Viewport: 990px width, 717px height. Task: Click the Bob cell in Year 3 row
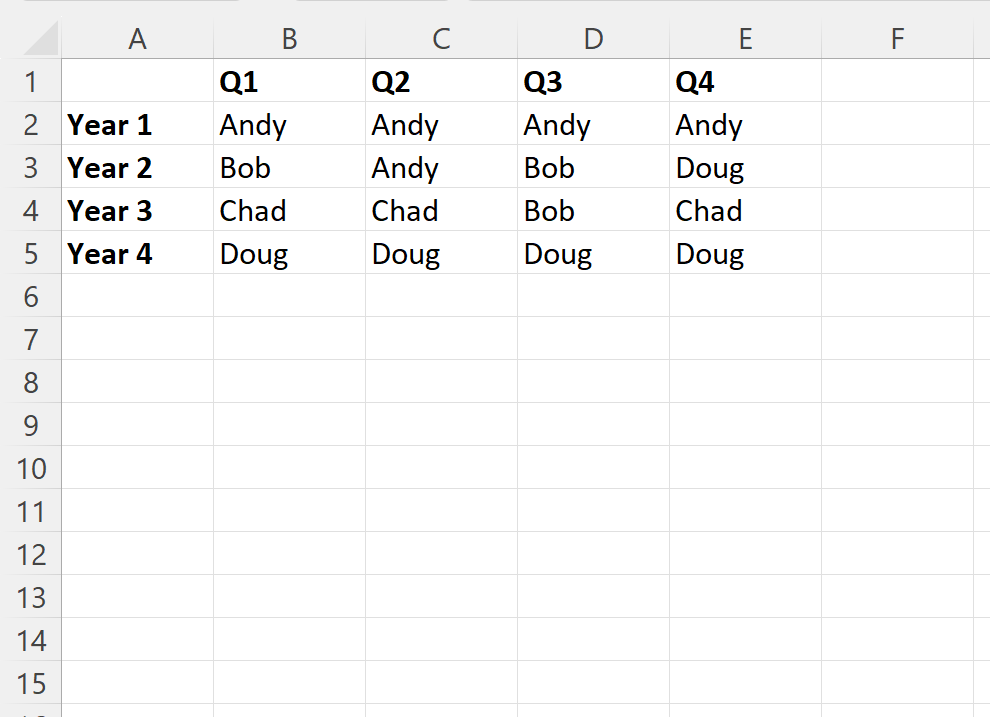593,211
